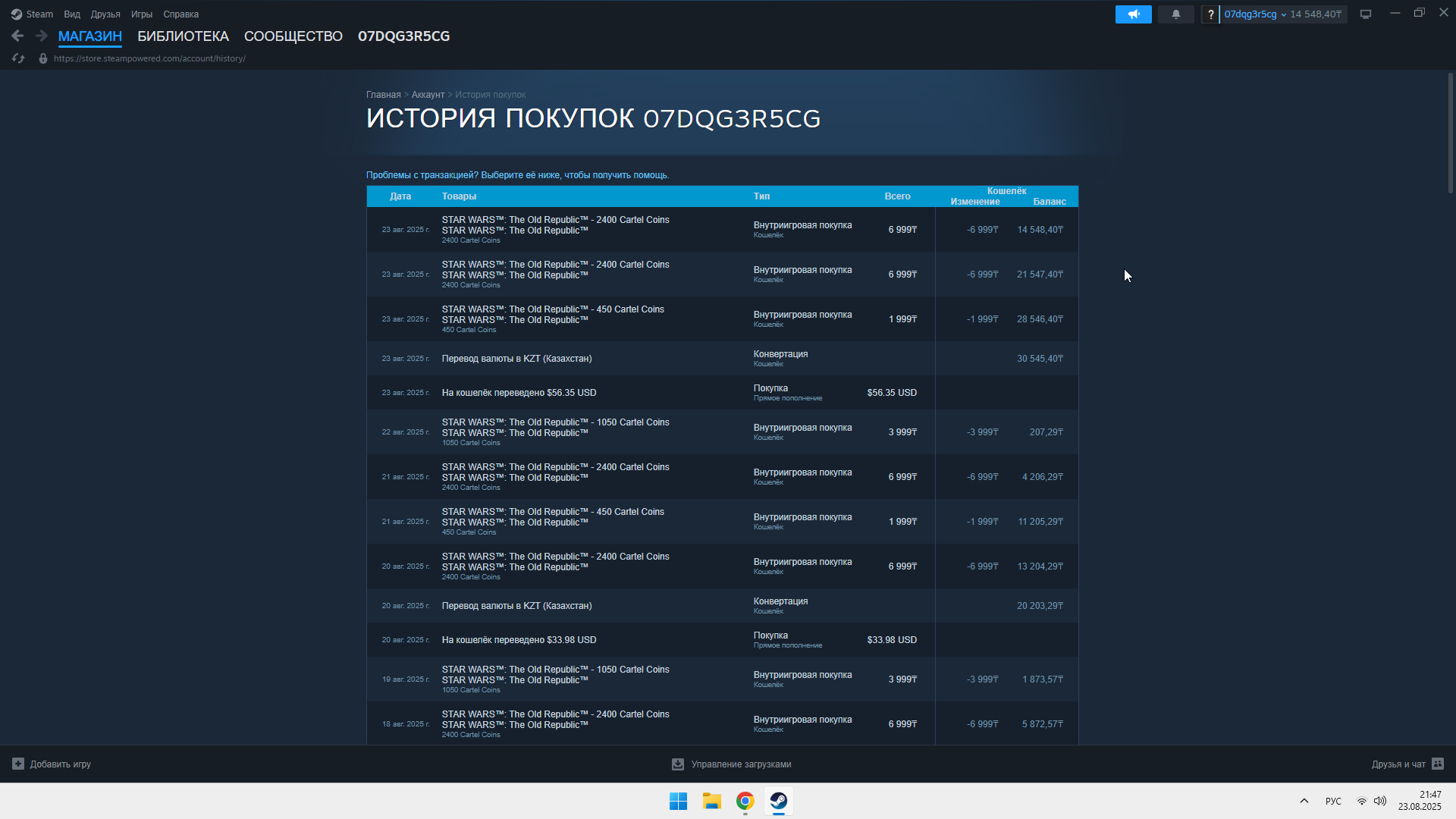Click the Всего column header
1456x819 pixels.
coord(897,196)
